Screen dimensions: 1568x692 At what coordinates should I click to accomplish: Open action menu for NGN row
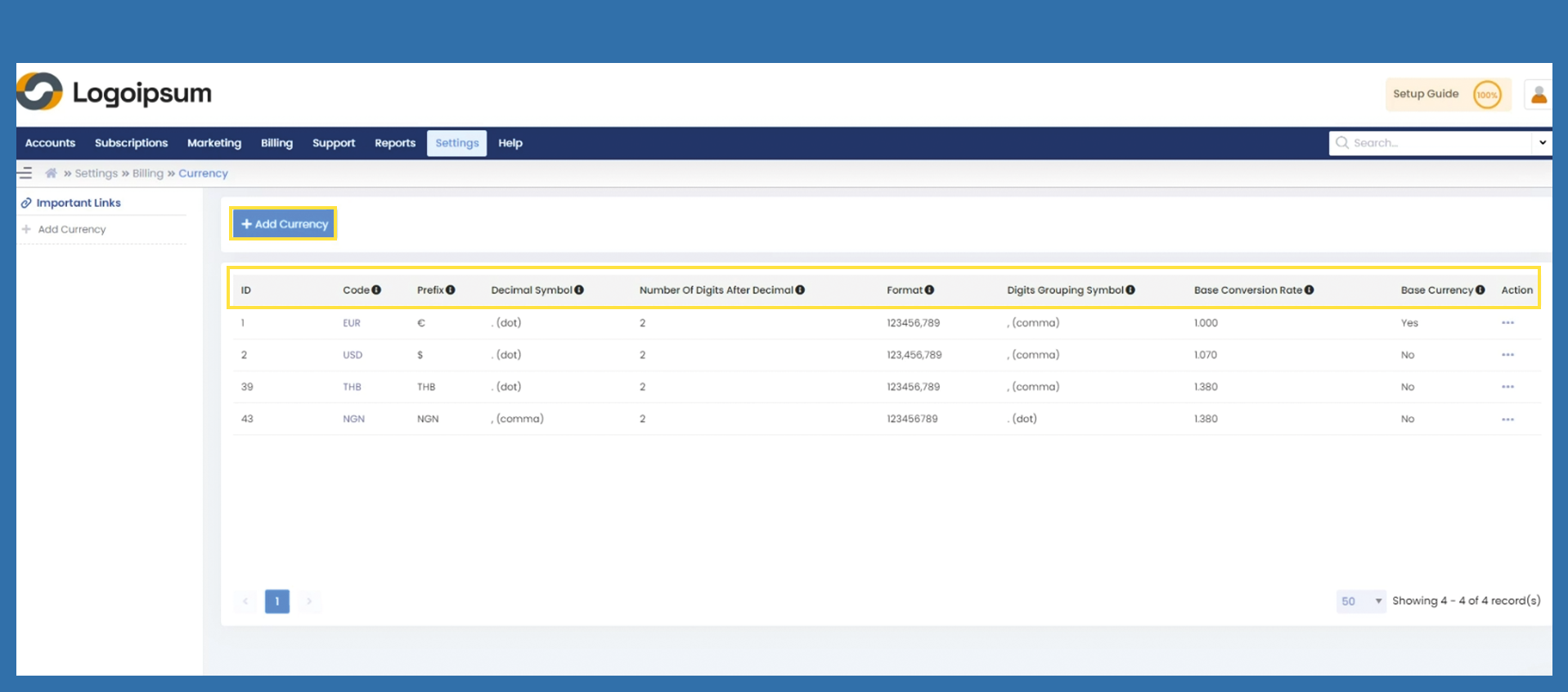[1507, 420]
